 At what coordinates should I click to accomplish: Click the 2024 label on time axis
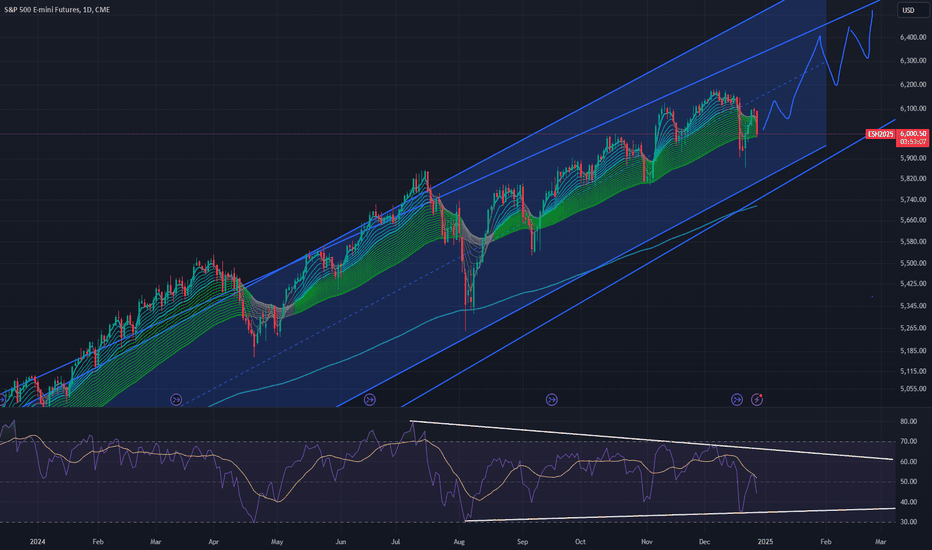(37, 542)
